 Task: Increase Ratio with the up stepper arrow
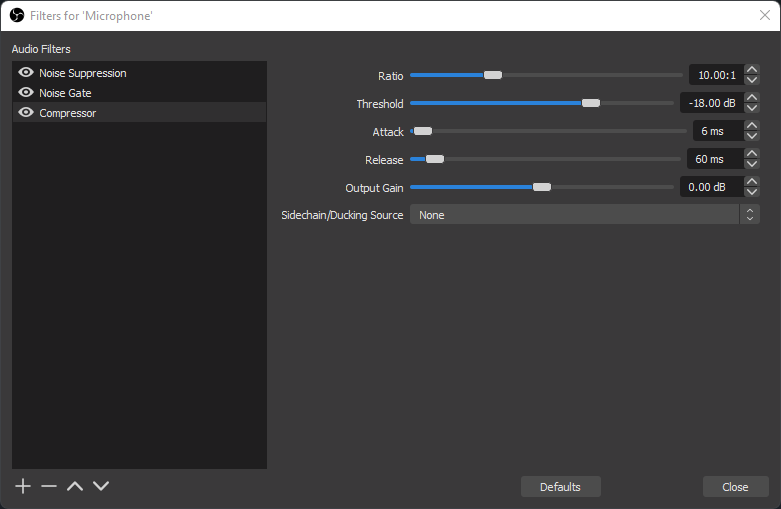click(x=752, y=70)
